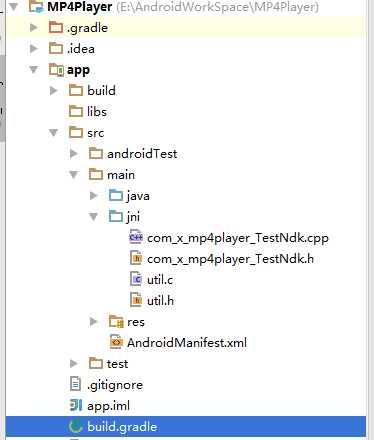Expand the androidTest folder arrow
Viewport: 374px width, 440px height.
click(x=74, y=154)
